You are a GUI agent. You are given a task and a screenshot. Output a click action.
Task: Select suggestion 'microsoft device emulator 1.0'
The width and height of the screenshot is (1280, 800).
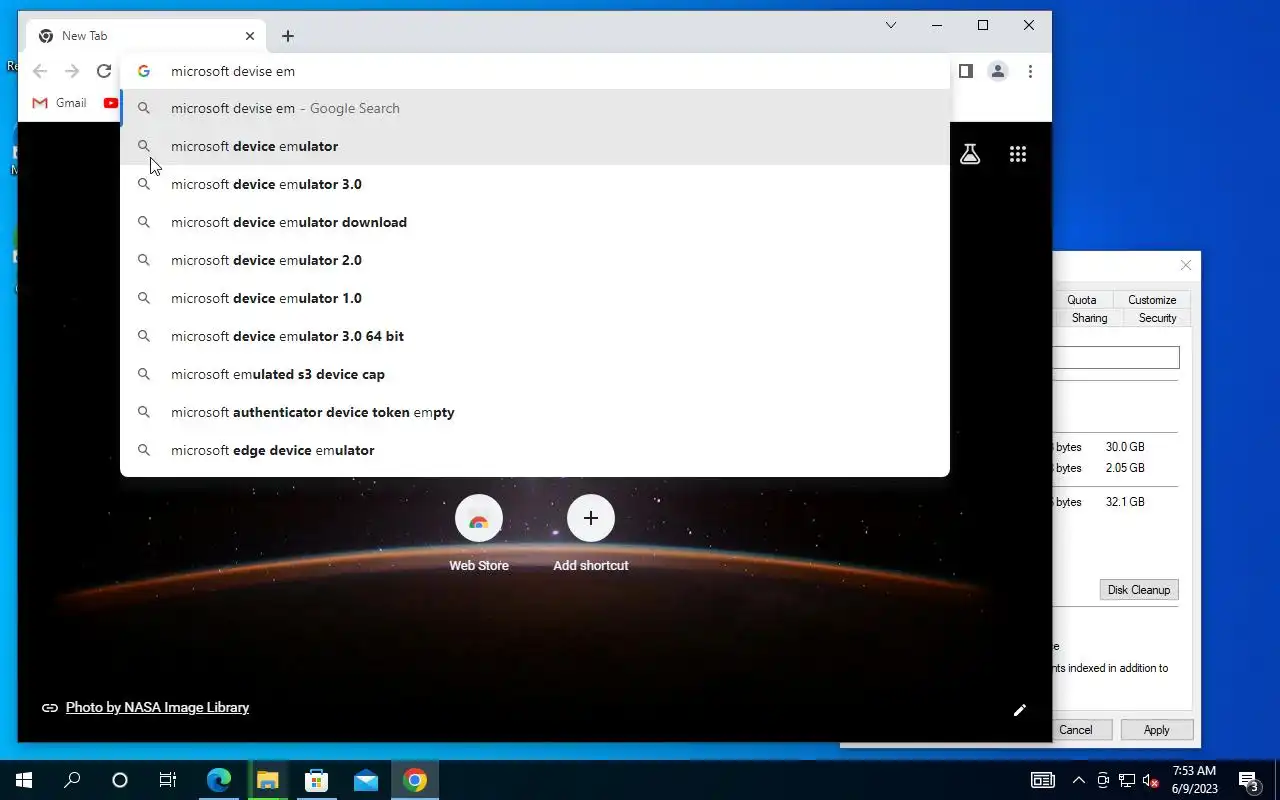pos(535,298)
